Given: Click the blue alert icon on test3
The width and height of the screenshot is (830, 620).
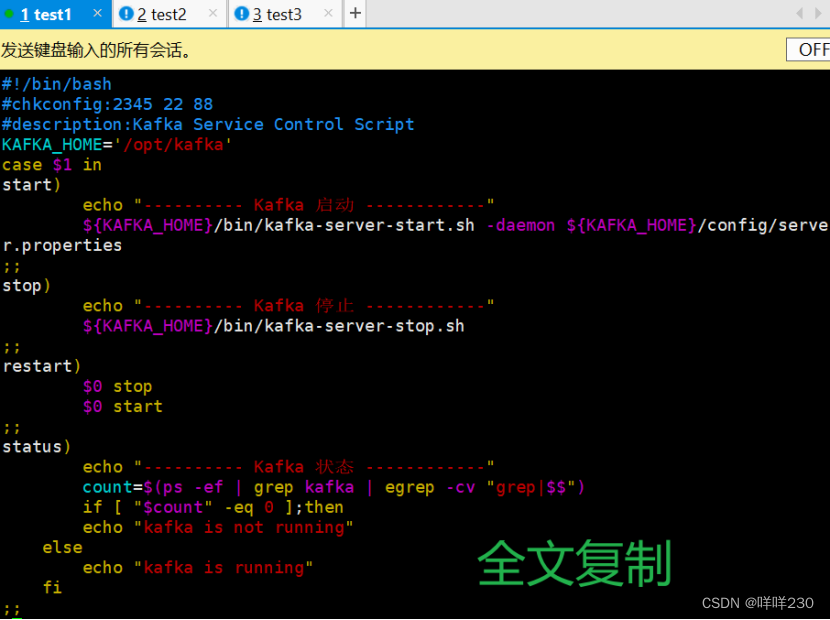Looking at the screenshot, I should [x=241, y=13].
